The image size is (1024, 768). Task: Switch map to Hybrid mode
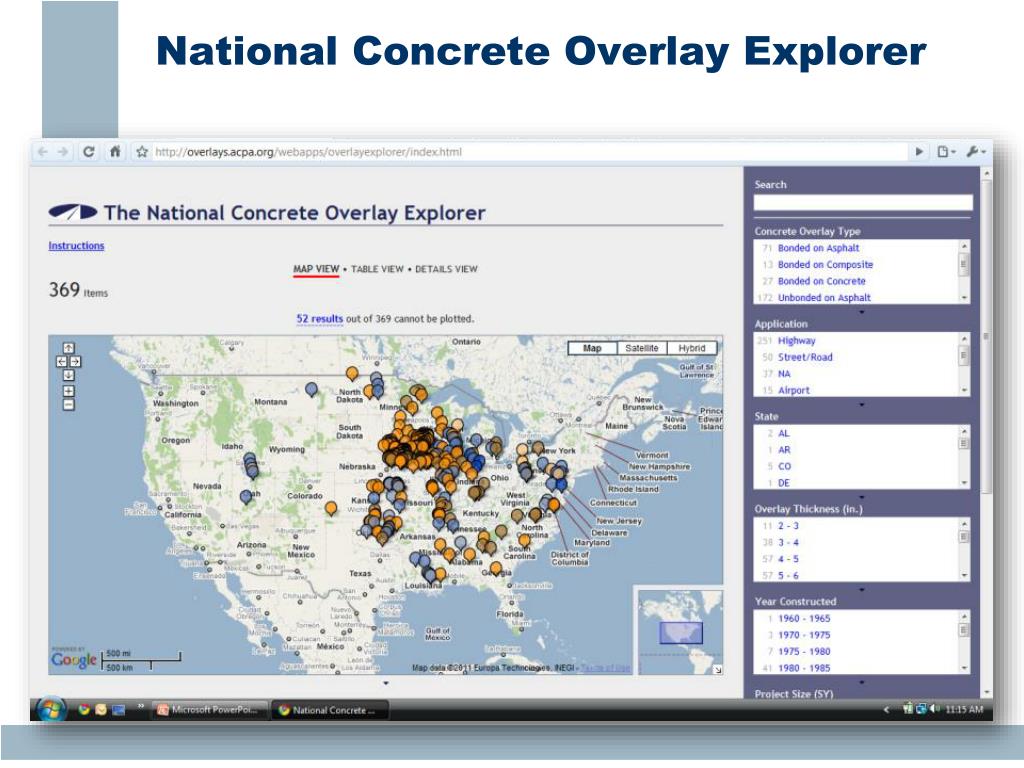[692, 349]
